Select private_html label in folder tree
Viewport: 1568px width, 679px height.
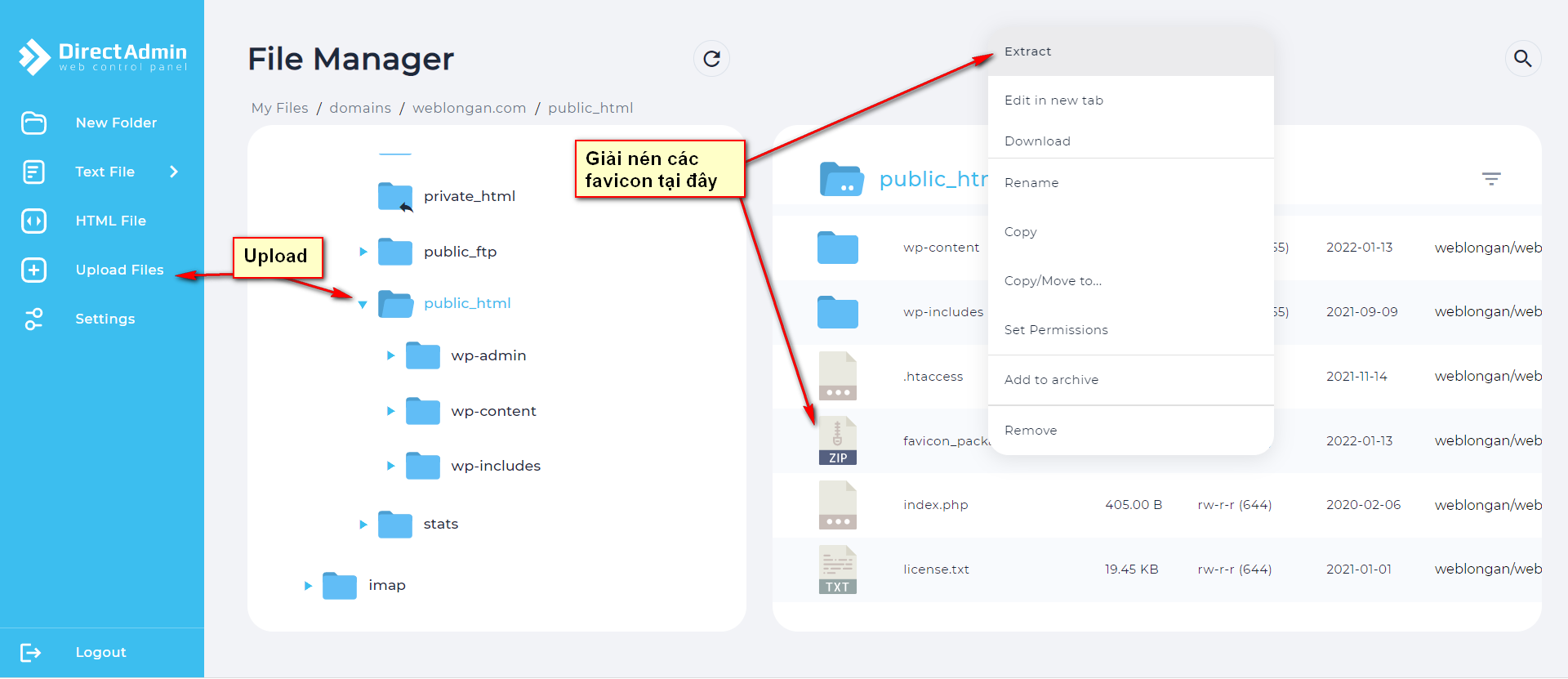click(x=470, y=196)
